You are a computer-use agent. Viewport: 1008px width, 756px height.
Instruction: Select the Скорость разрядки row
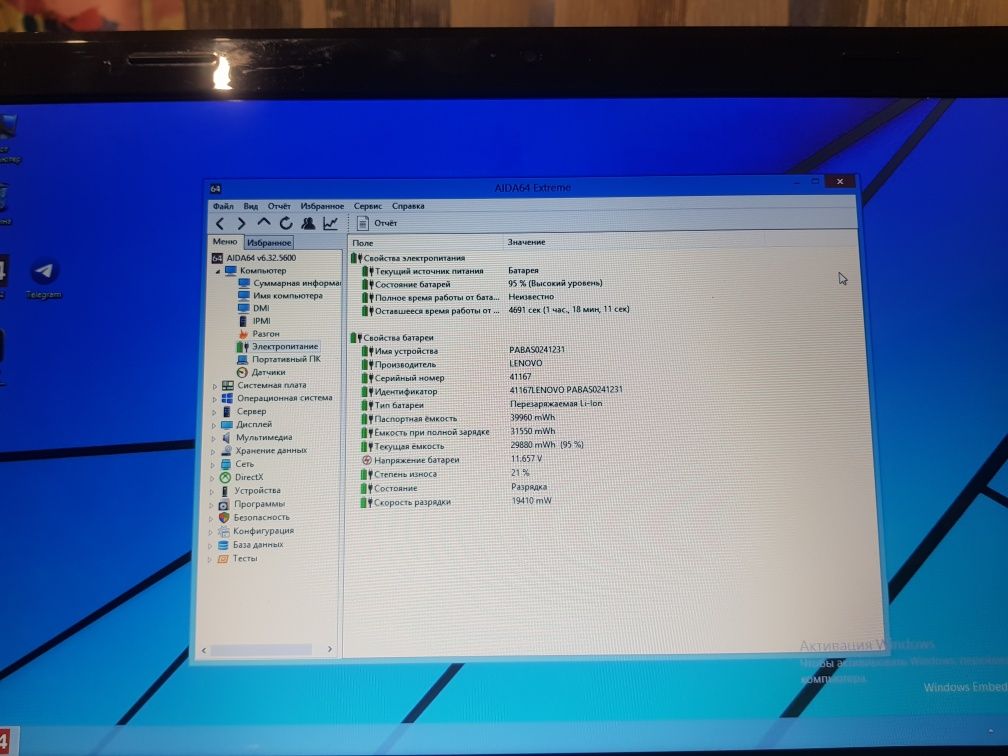(456, 501)
